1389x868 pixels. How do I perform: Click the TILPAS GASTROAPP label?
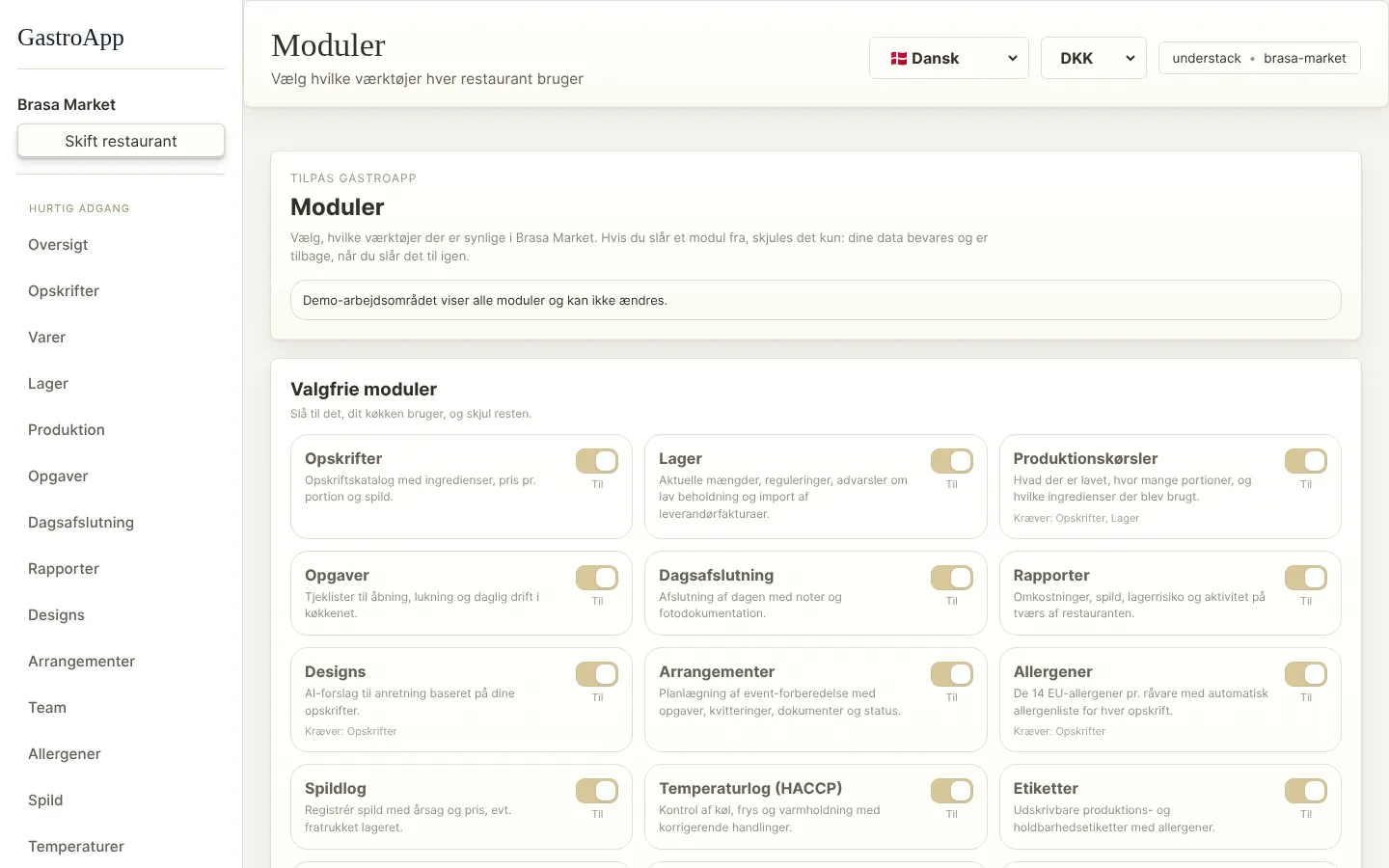coord(353,178)
